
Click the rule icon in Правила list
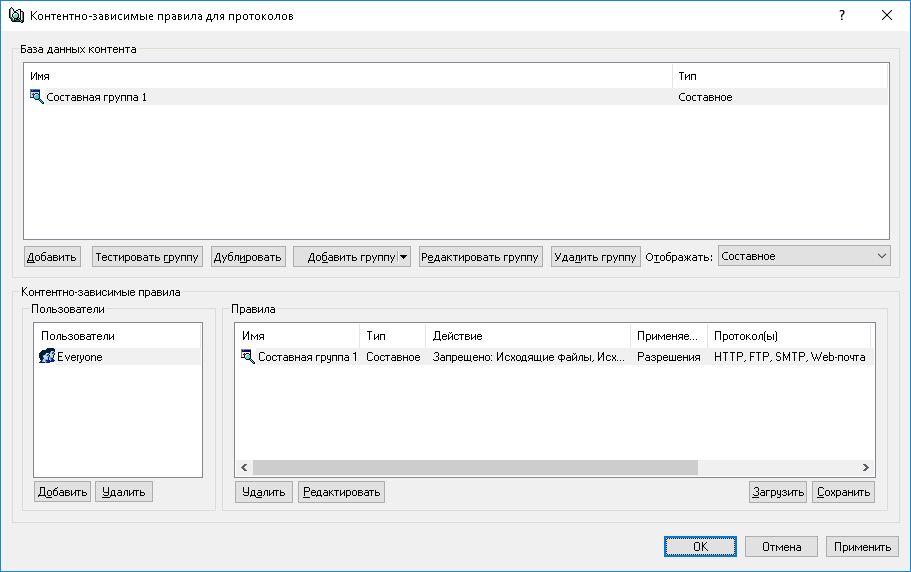tap(248, 357)
